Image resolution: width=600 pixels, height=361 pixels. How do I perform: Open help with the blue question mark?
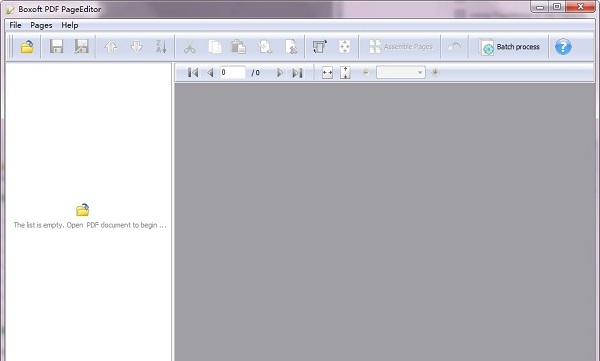(563, 47)
